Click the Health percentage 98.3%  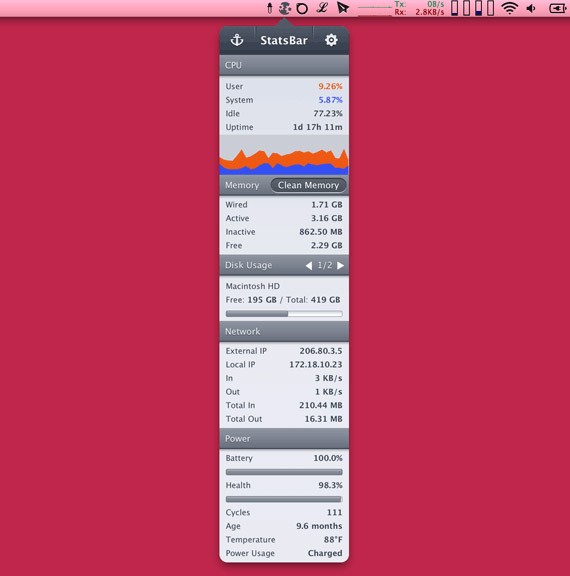tap(330, 485)
